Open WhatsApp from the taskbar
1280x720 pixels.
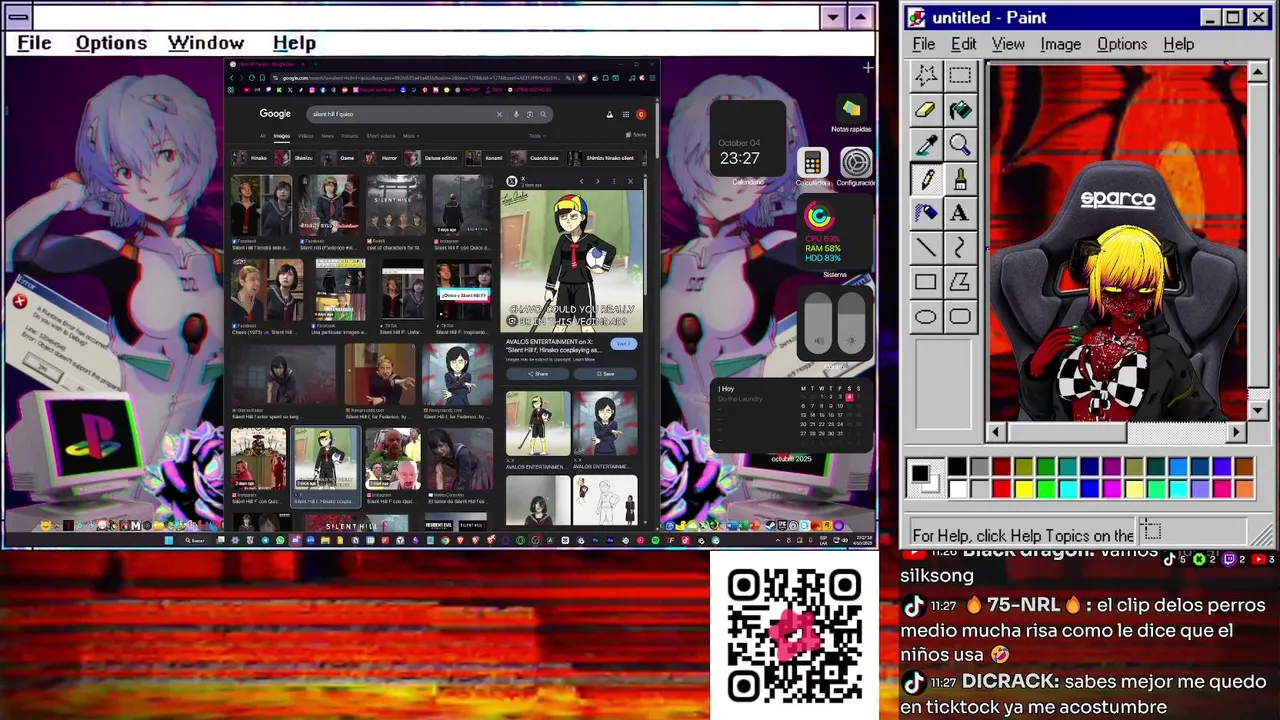click(280, 541)
